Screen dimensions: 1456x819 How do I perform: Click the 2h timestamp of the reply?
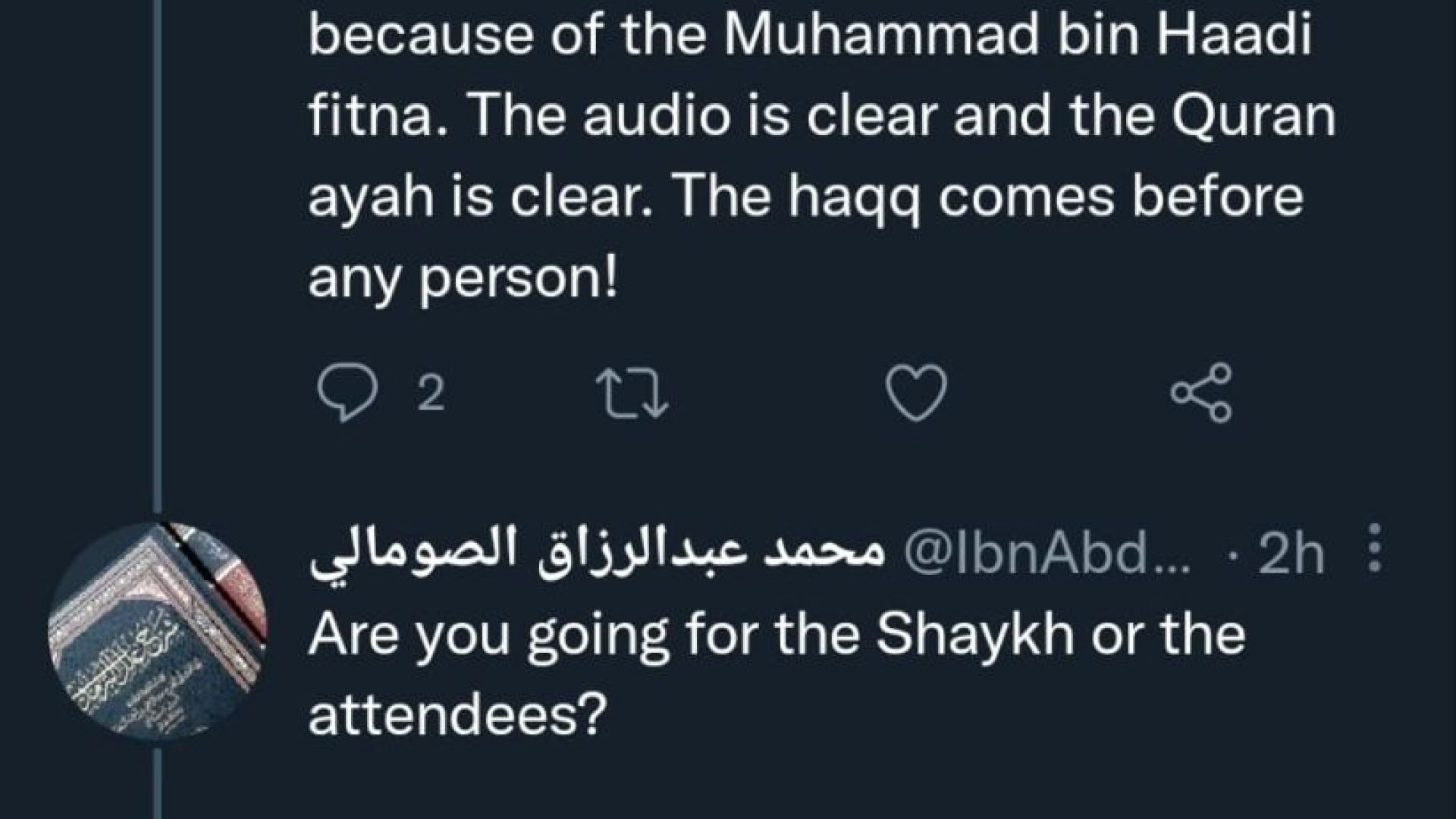coord(1291,557)
